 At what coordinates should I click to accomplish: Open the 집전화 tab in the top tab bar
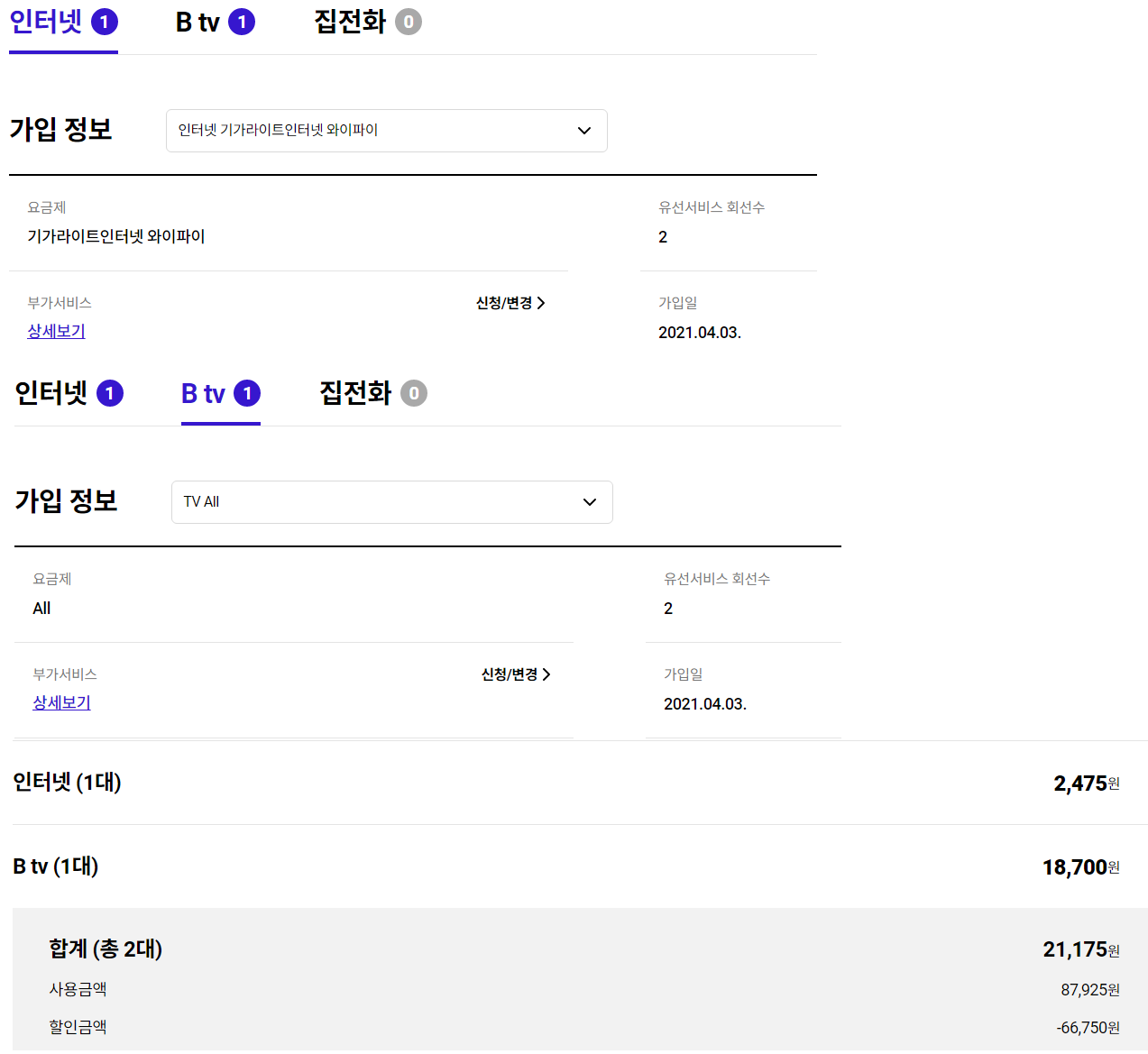pyautogui.click(x=367, y=23)
